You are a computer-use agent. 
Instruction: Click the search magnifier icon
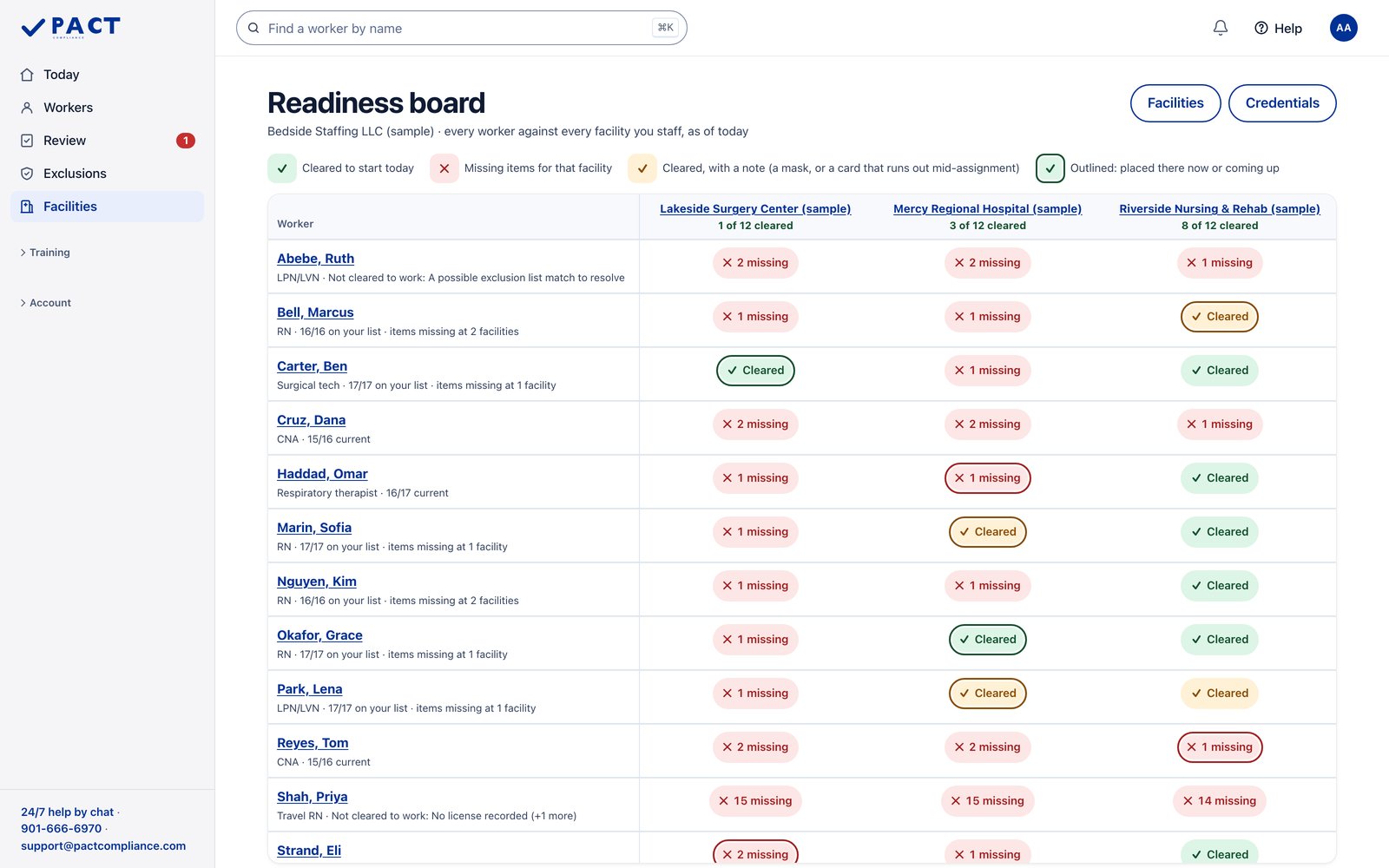pyautogui.click(x=253, y=28)
